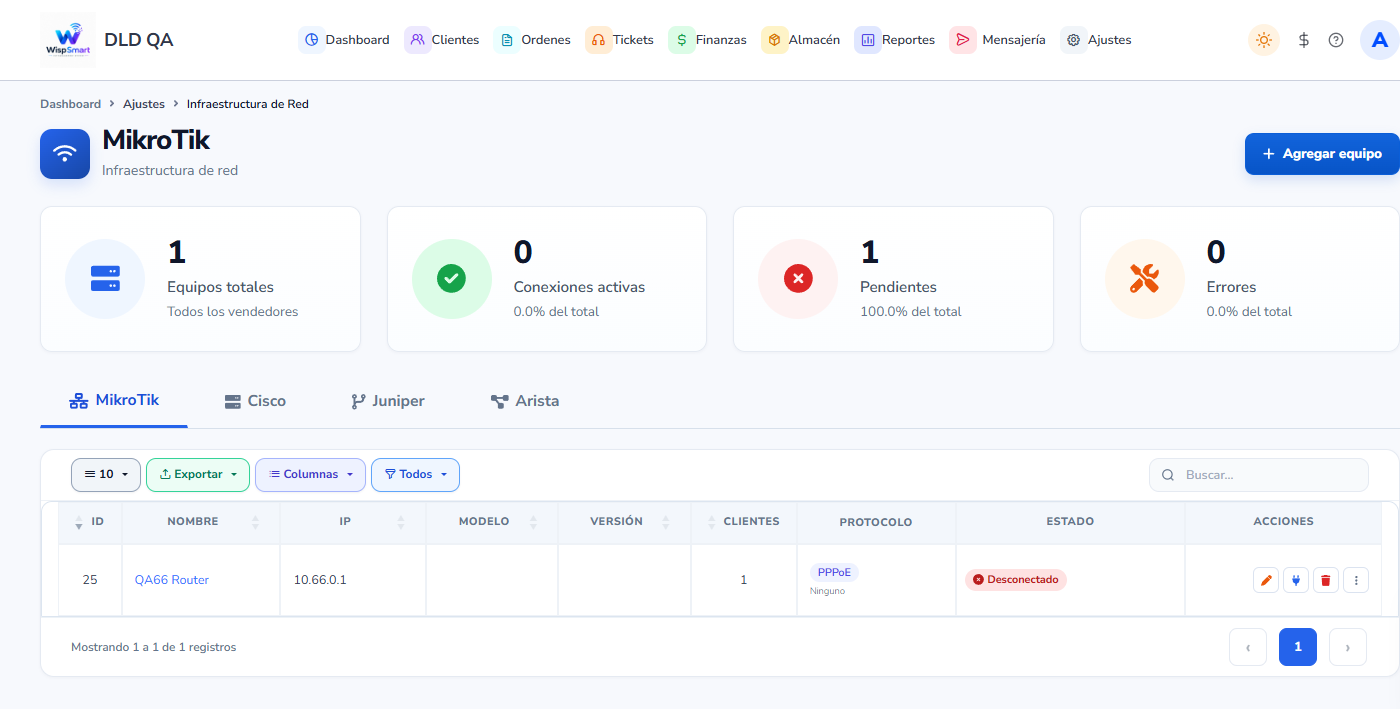Sort table by Modelo column arrows
1400x709 pixels.
(x=533, y=522)
